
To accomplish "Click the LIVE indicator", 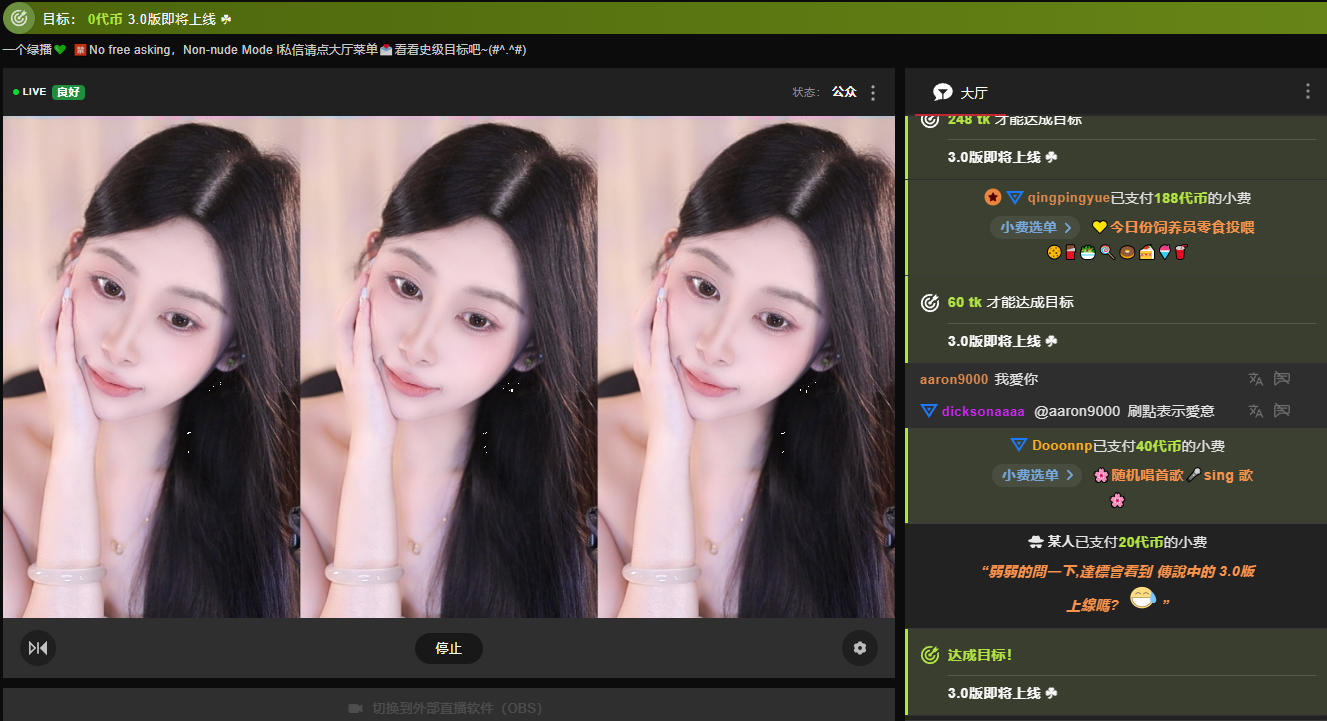I will point(30,92).
